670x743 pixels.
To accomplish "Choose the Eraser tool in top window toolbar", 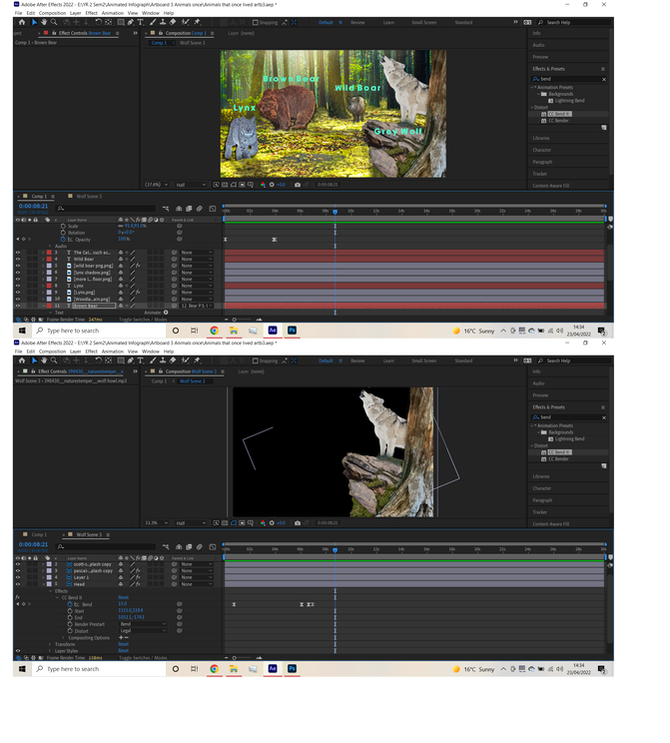I will (x=173, y=22).
